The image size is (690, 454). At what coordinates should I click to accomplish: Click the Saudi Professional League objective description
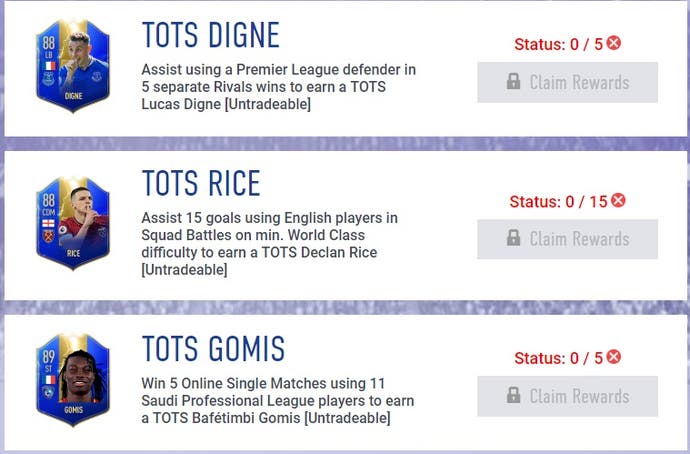click(x=278, y=400)
